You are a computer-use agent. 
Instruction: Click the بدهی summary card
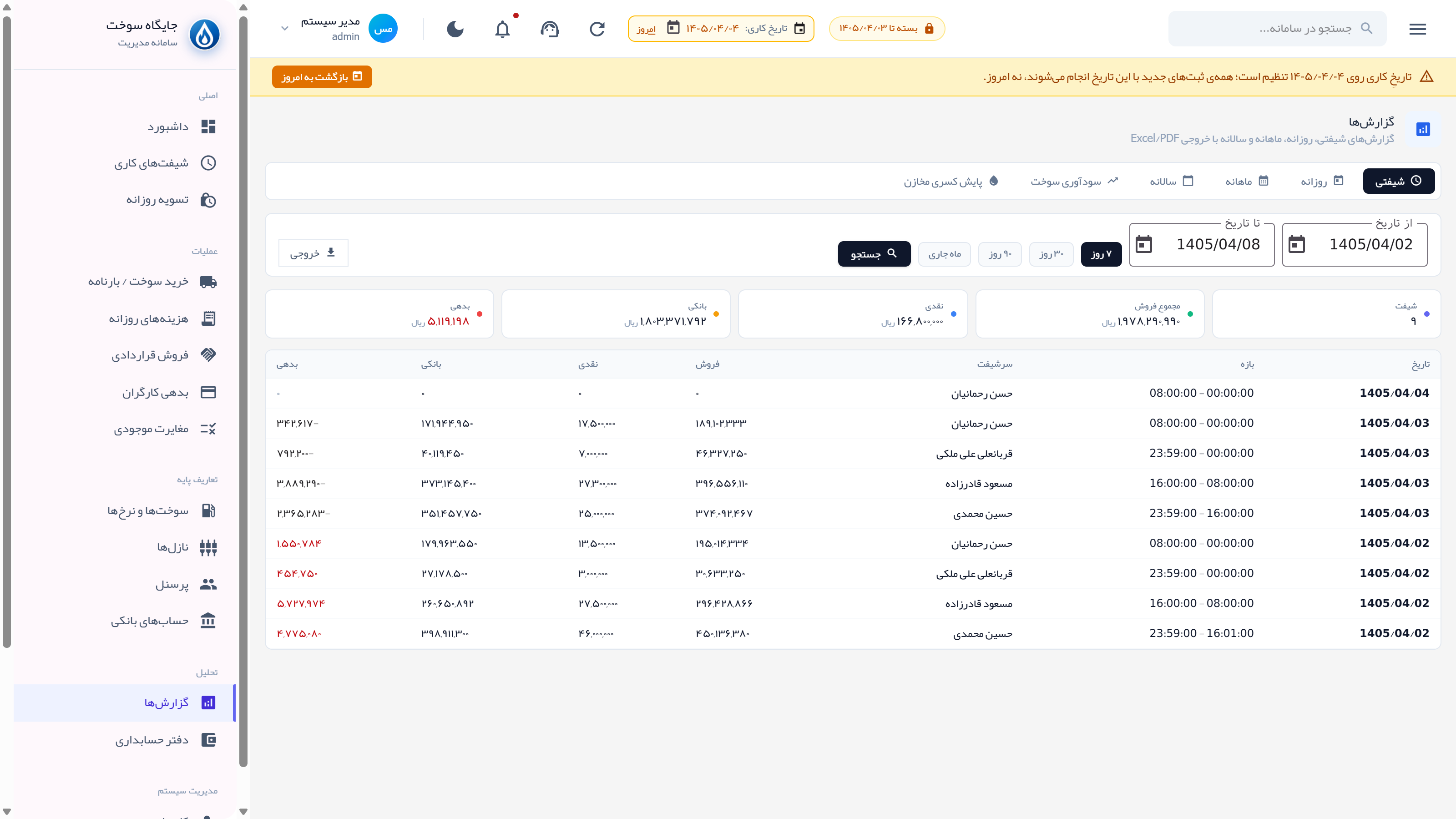click(x=379, y=313)
